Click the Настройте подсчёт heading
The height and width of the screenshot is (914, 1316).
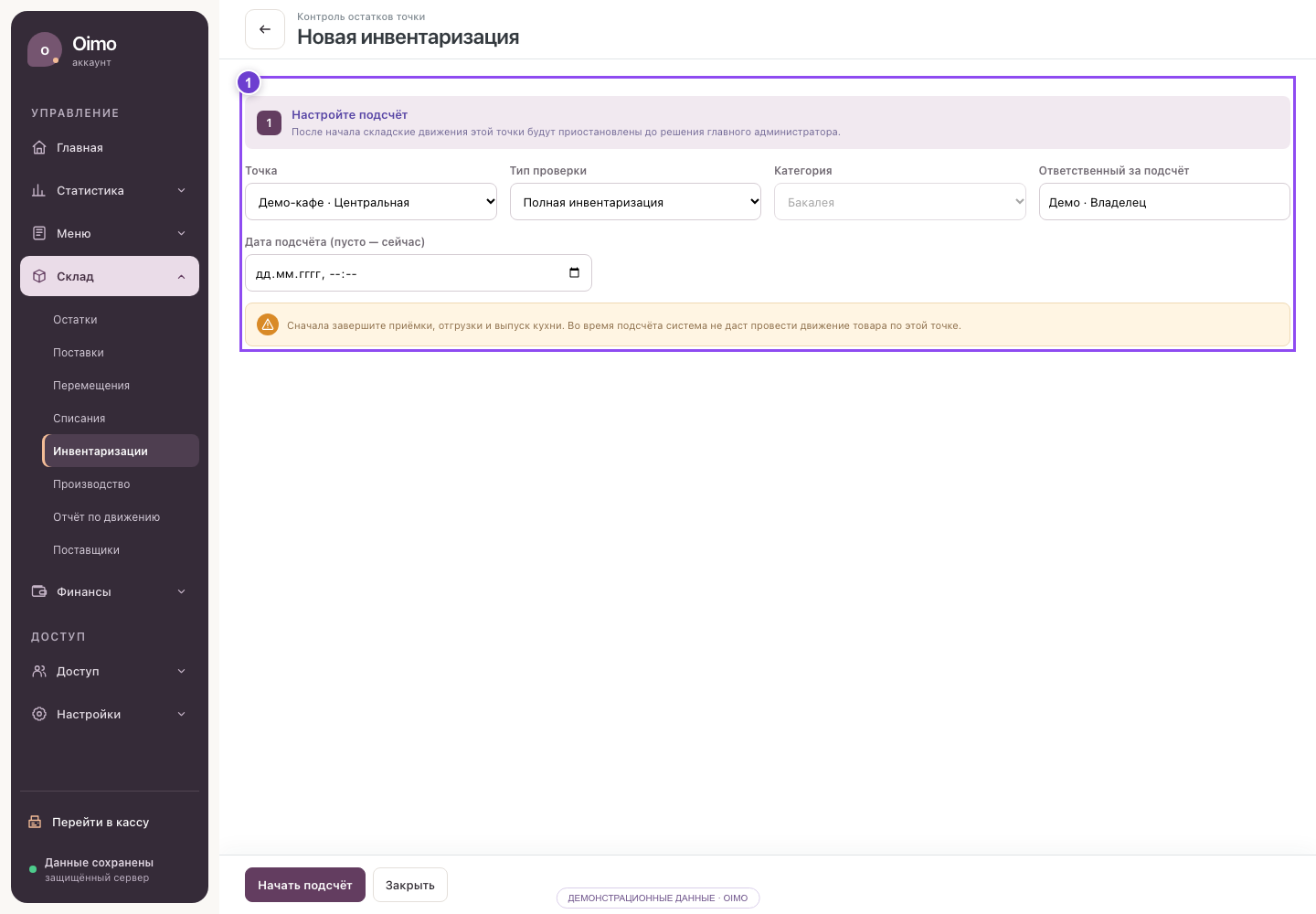tap(349, 114)
